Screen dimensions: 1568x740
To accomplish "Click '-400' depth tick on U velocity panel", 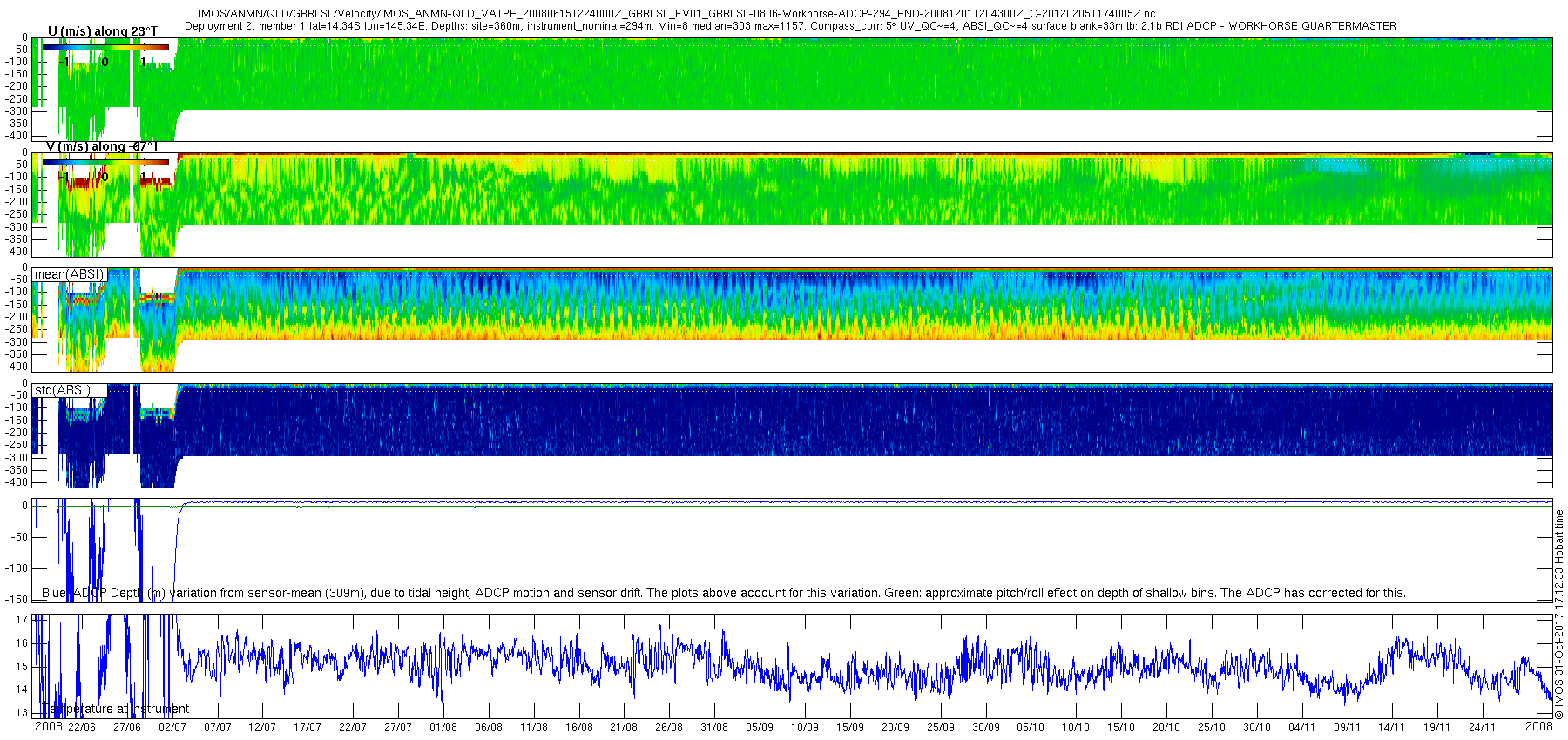I will pyautogui.click(x=17, y=137).
